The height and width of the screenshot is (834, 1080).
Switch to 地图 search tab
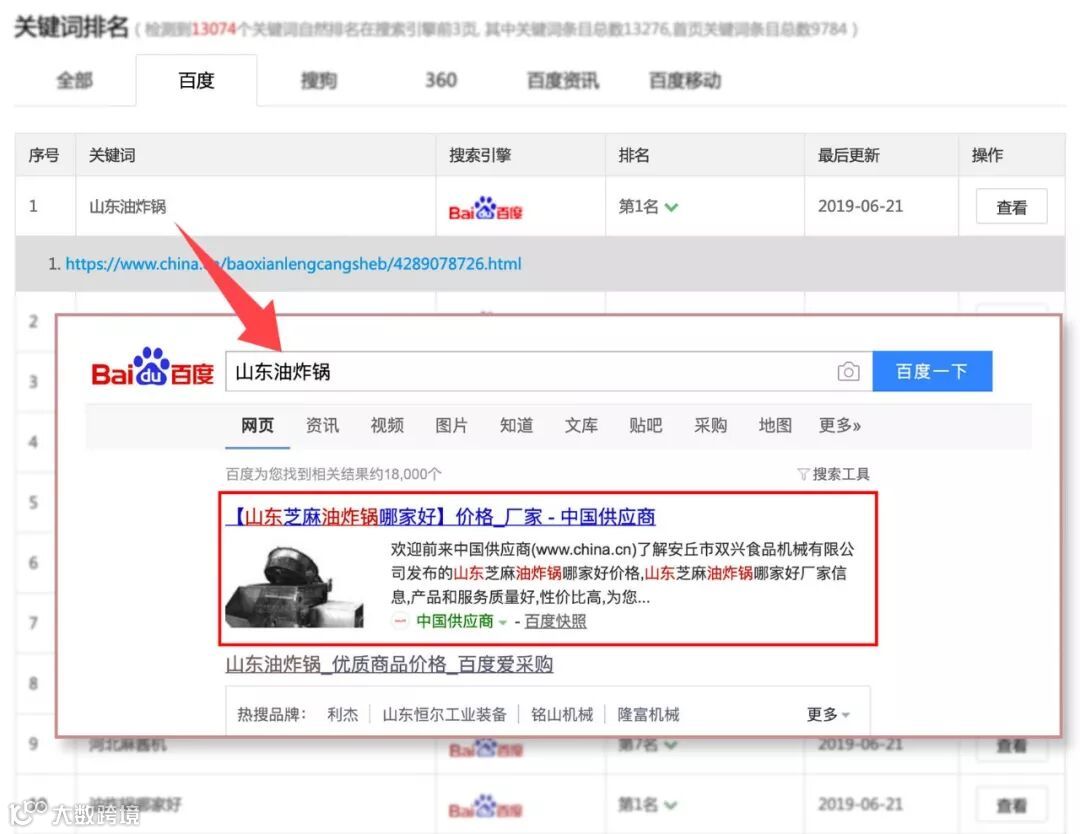click(x=775, y=425)
